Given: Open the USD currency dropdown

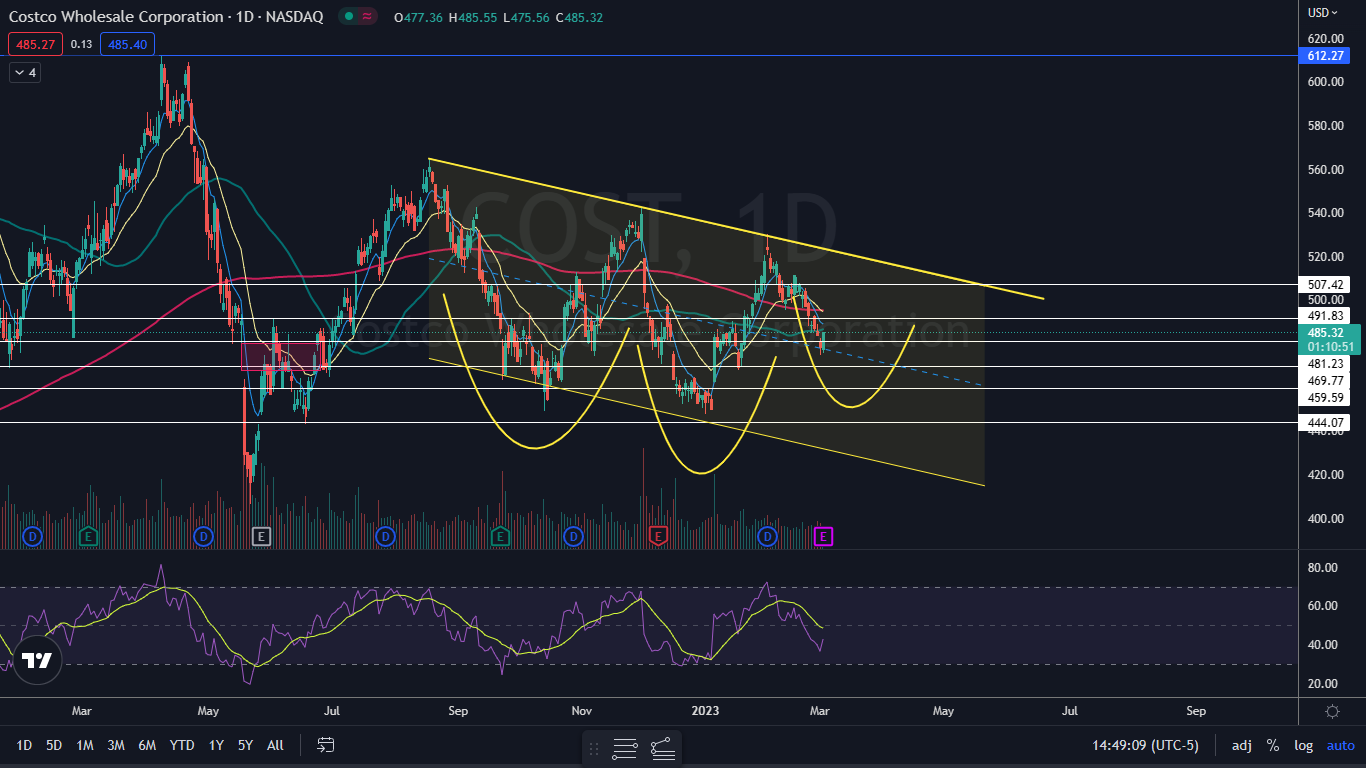Looking at the screenshot, I should (x=1322, y=13).
